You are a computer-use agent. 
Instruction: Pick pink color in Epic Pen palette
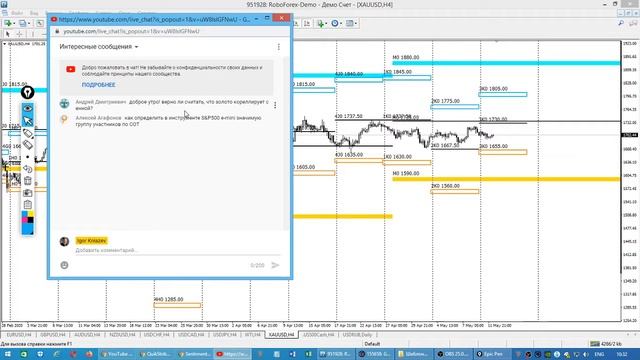(x=24, y=220)
